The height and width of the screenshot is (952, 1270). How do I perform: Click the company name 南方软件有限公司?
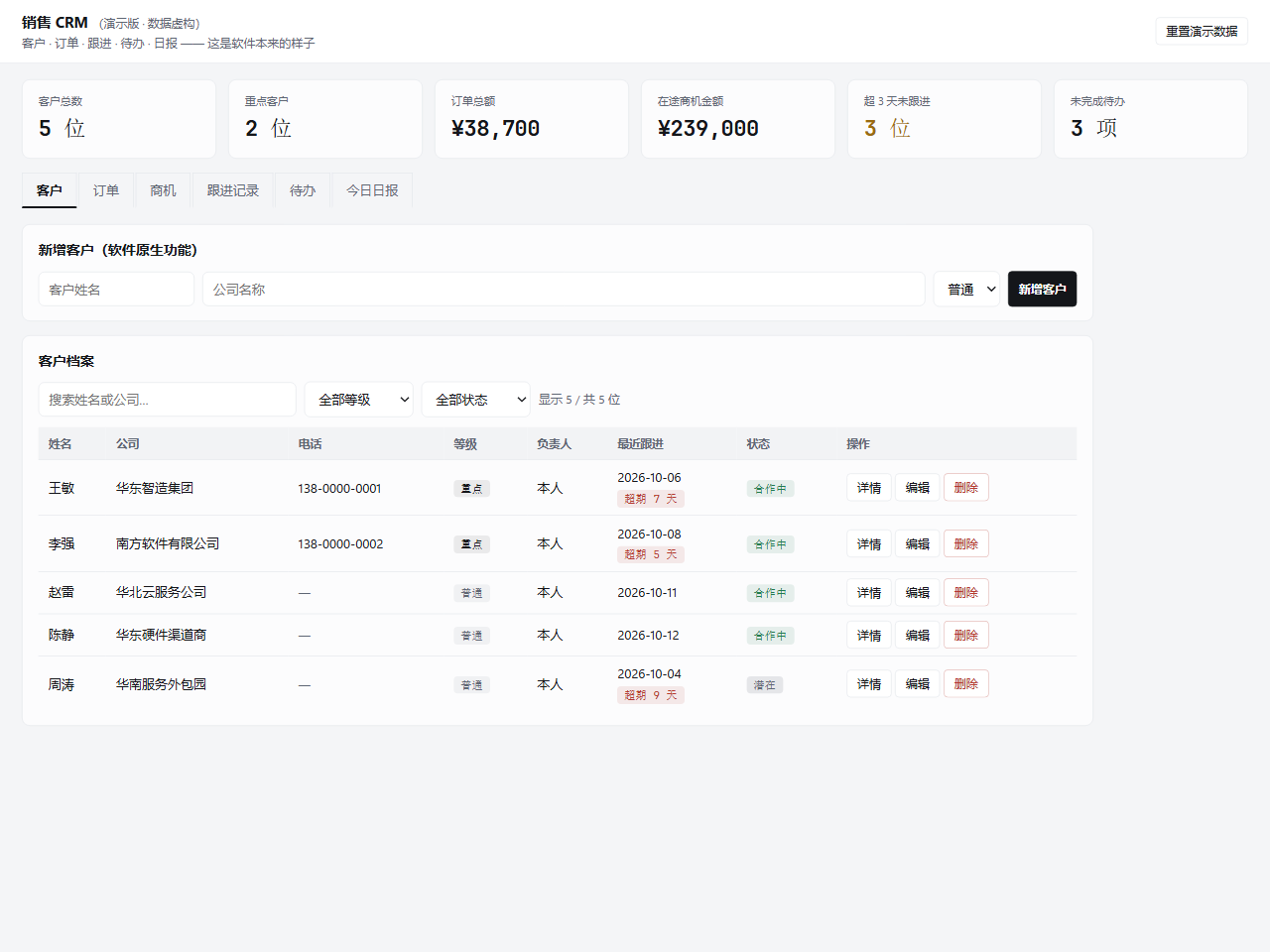[168, 543]
